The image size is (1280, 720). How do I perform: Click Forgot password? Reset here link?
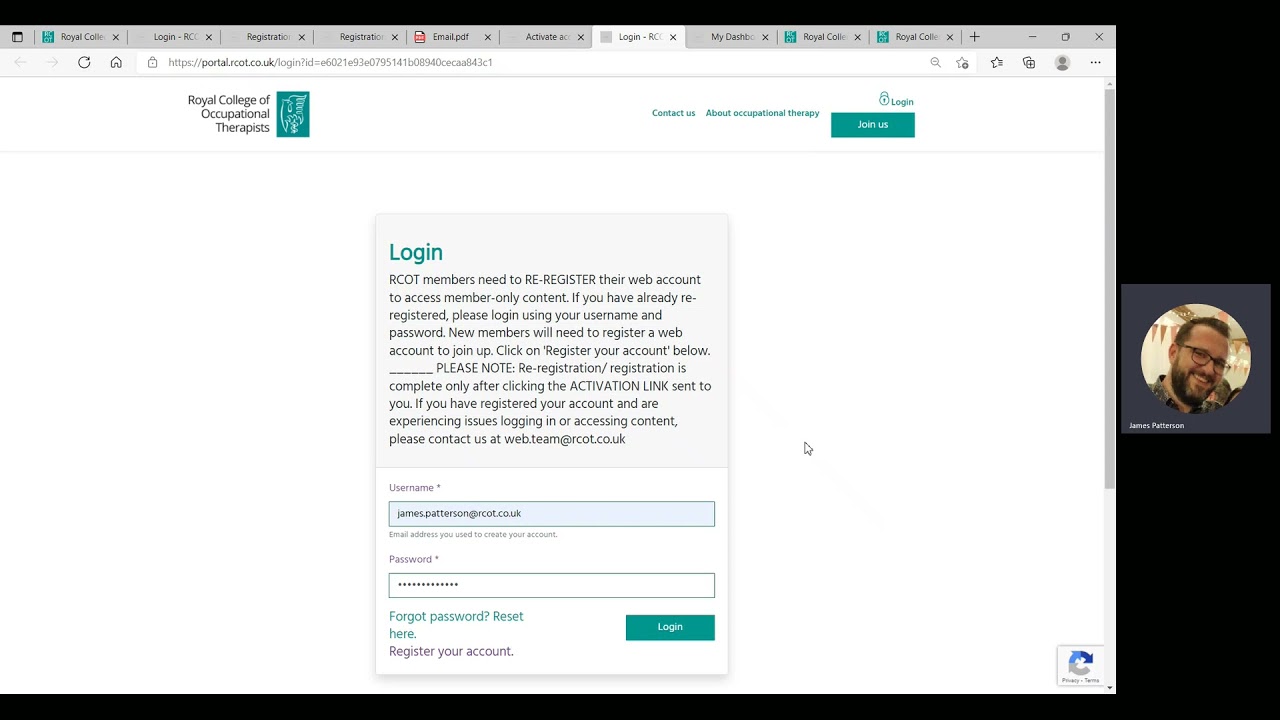click(x=456, y=625)
